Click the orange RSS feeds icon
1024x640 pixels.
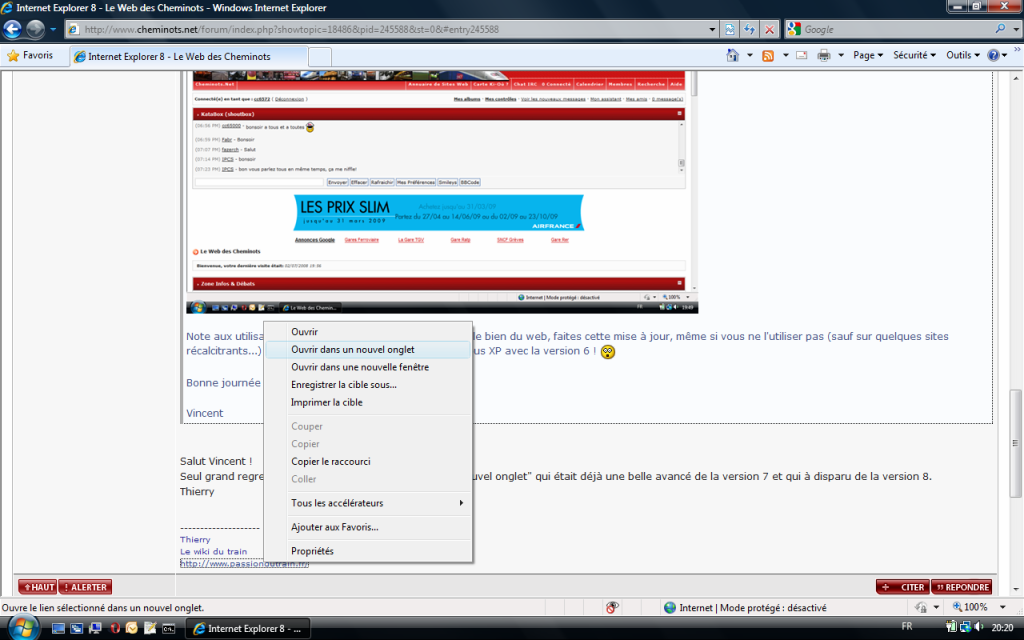[x=768, y=56]
